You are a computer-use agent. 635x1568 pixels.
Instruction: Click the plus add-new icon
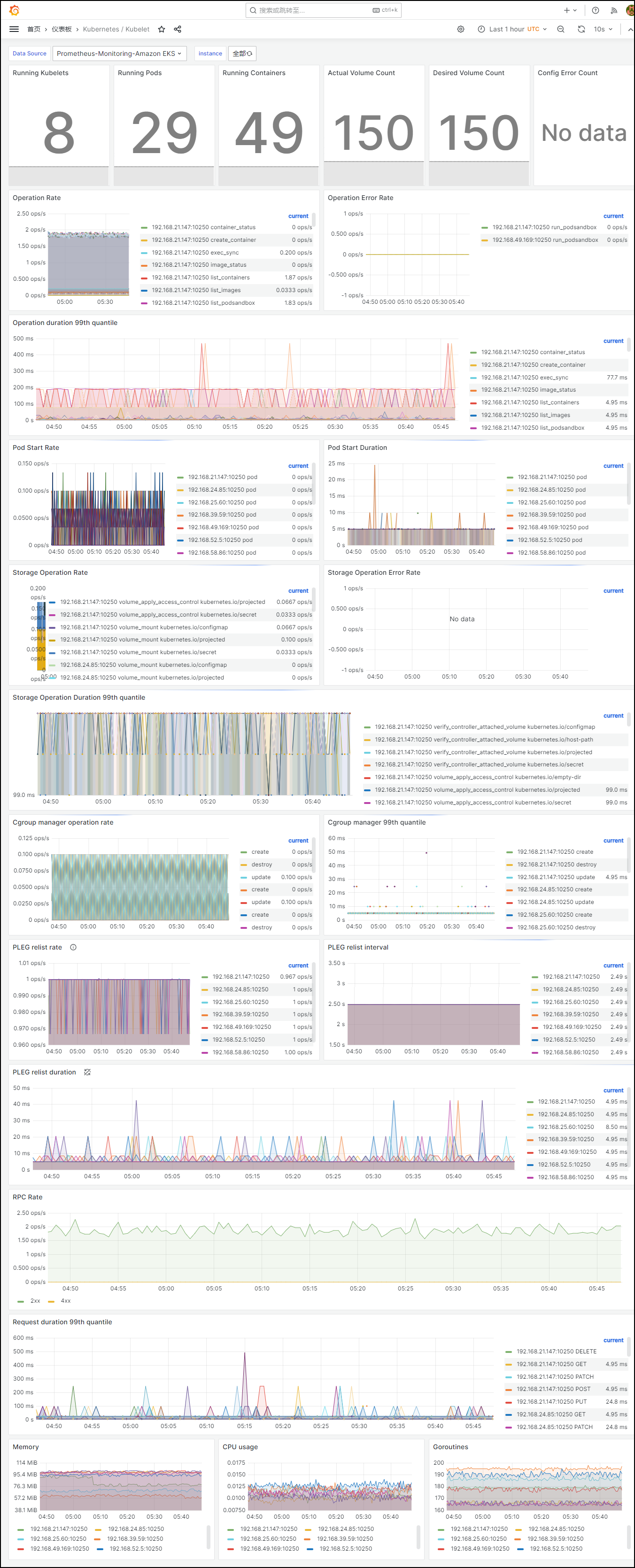pyautogui.click(x=567, y=10)
